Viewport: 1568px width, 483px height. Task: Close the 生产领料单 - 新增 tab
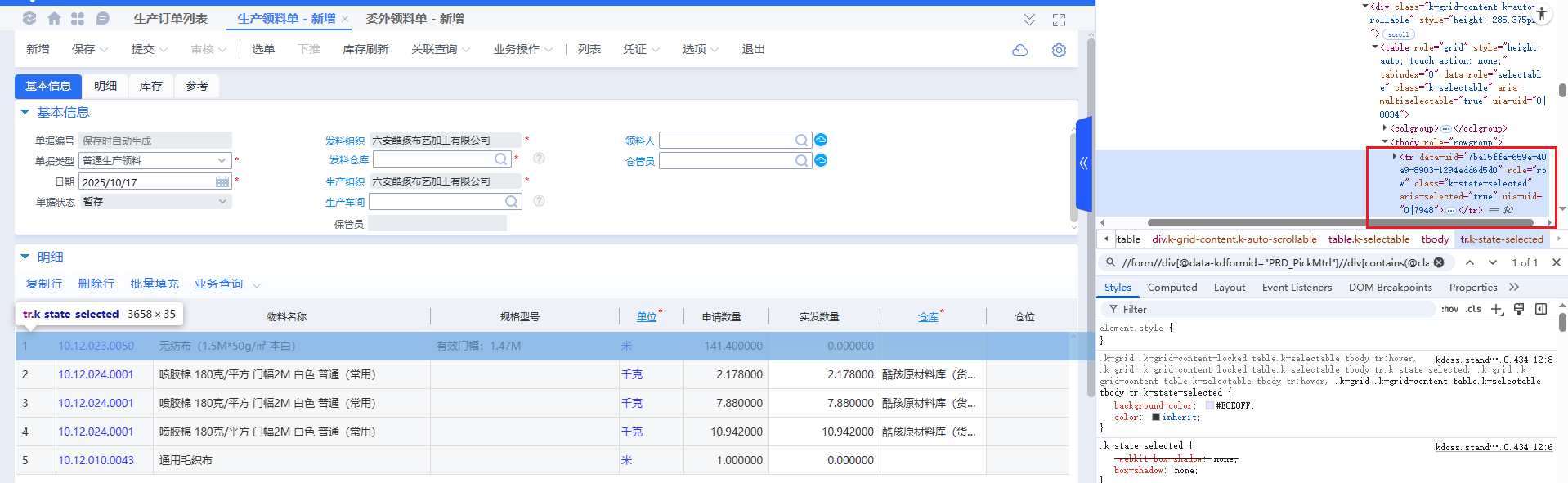click(x=345, y=19)
